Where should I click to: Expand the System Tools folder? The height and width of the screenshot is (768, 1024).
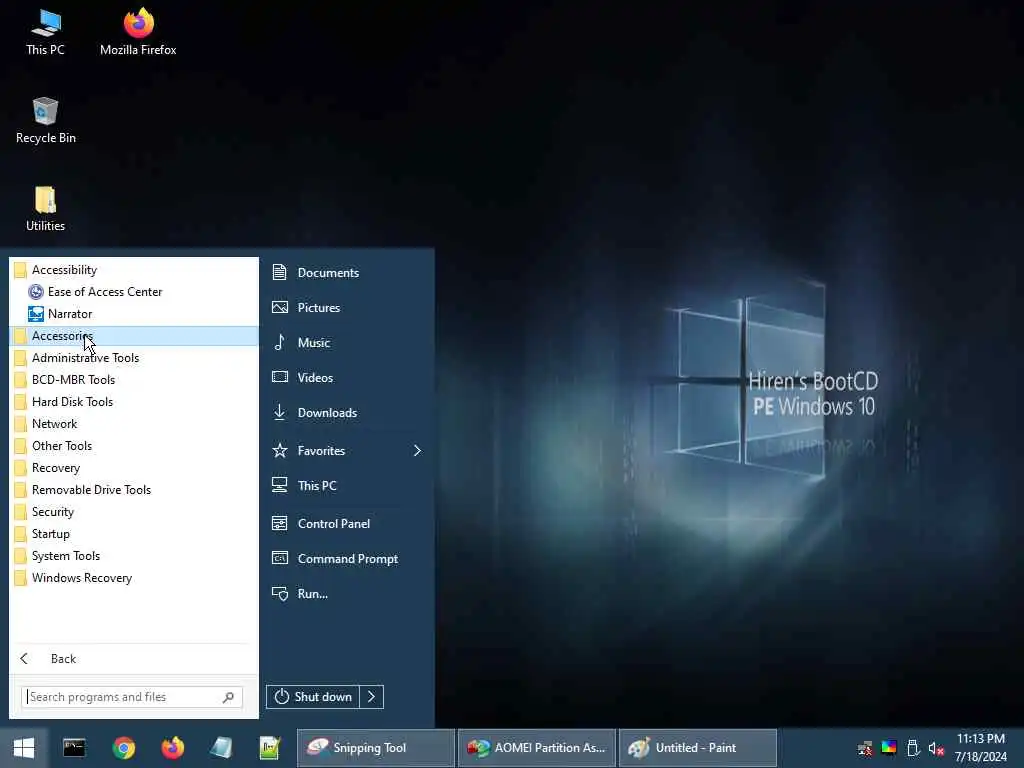coord(134,556)
